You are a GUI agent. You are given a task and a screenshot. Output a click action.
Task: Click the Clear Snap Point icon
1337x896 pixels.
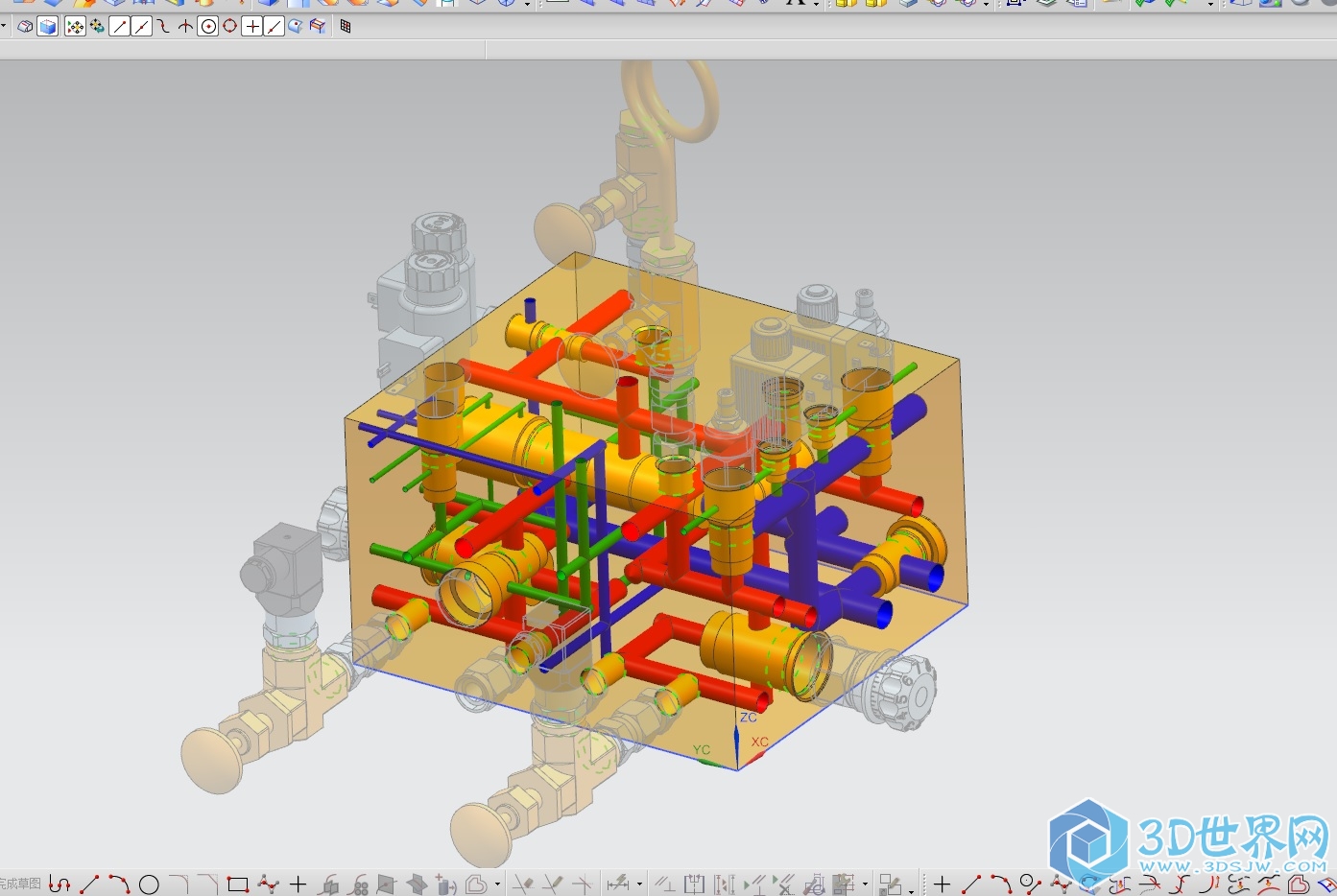(x=97, y=27)
